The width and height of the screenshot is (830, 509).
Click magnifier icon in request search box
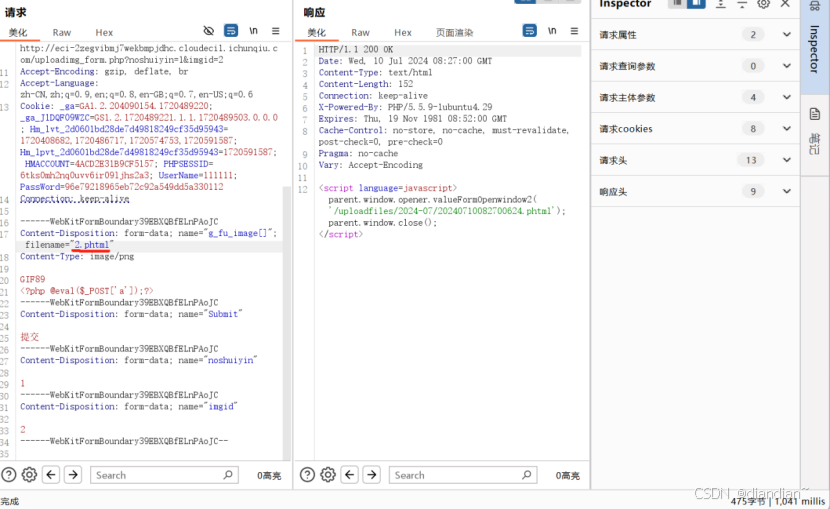tap(228, 475)
